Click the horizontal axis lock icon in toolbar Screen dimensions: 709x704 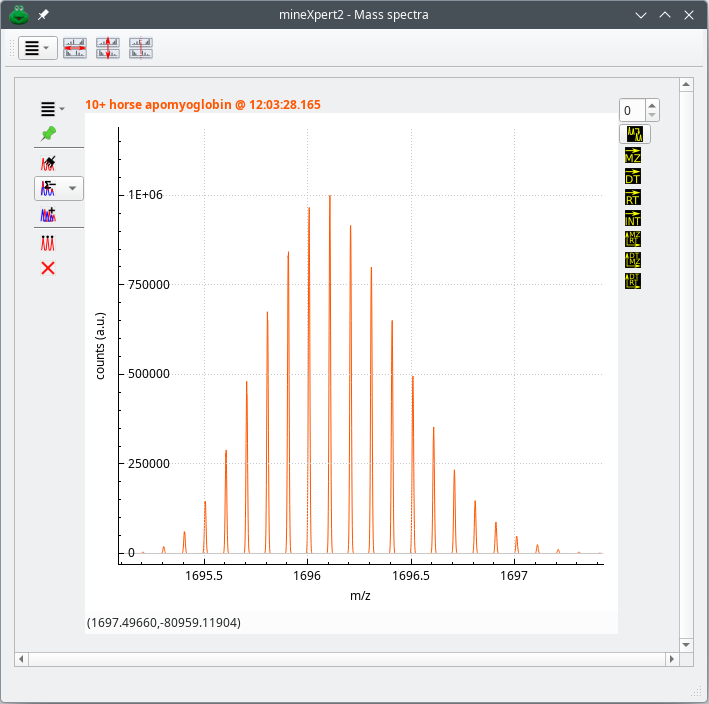tap(75, 47)
